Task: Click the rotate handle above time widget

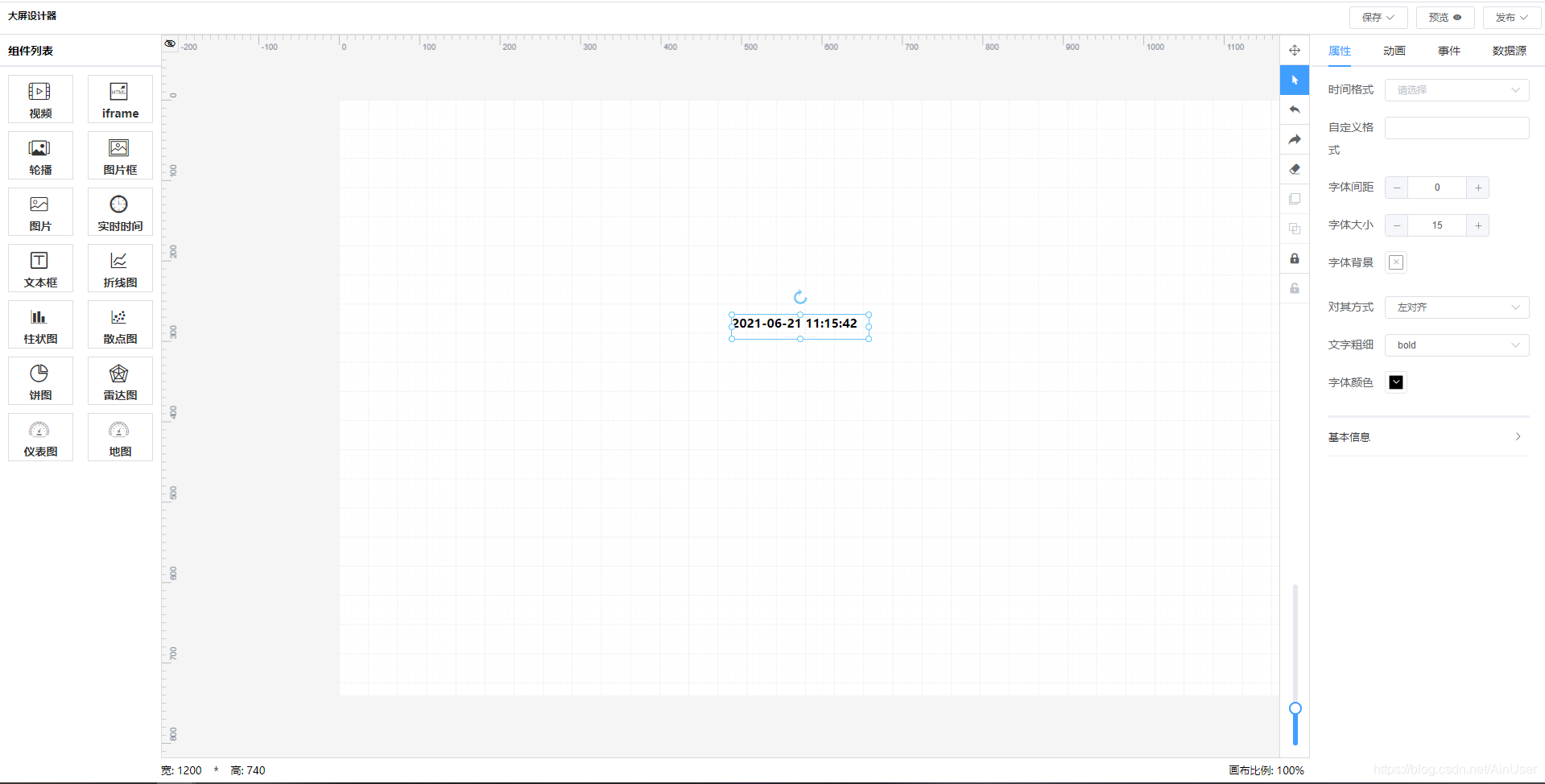Action: 800,297
